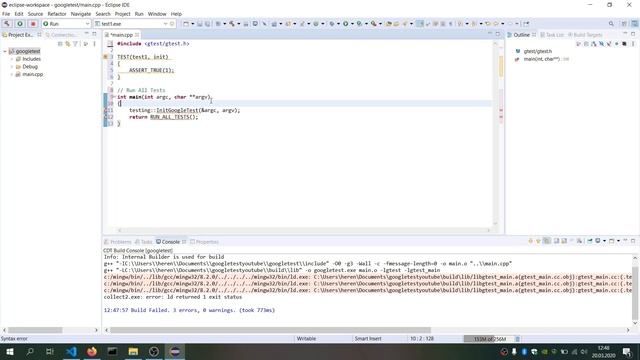The height and width of the screenshot is (360, 640).
Task: Select the main.cpp editor tab
Action: [121, 35]
